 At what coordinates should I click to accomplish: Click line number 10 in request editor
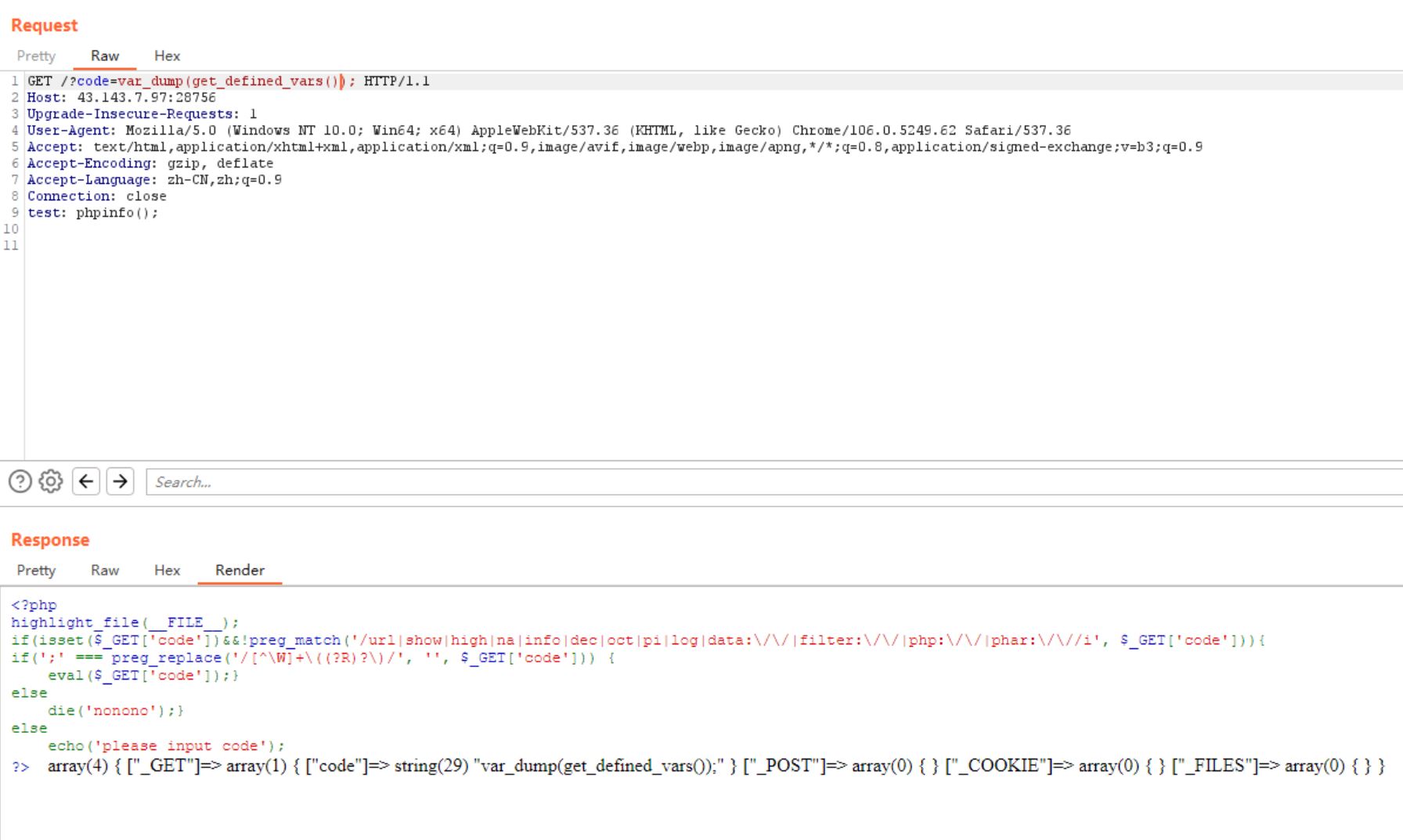(x=11, y=229)
